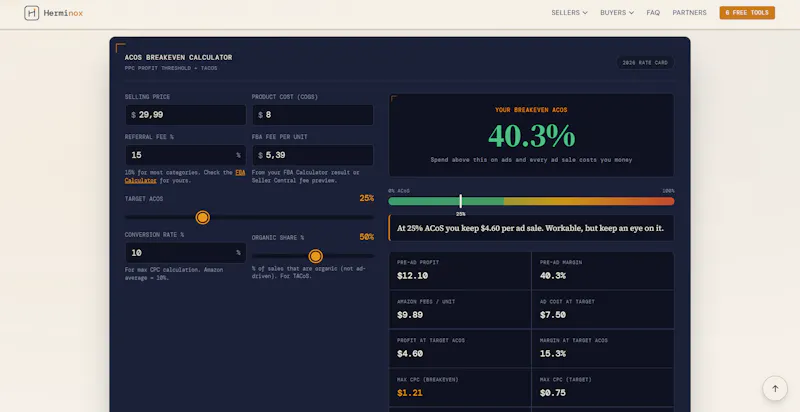The height and width of the screenshot is (412, 800).
Task: Click the 6 Free Tools button
Action: pyautogui.click(x=747, y=13)
